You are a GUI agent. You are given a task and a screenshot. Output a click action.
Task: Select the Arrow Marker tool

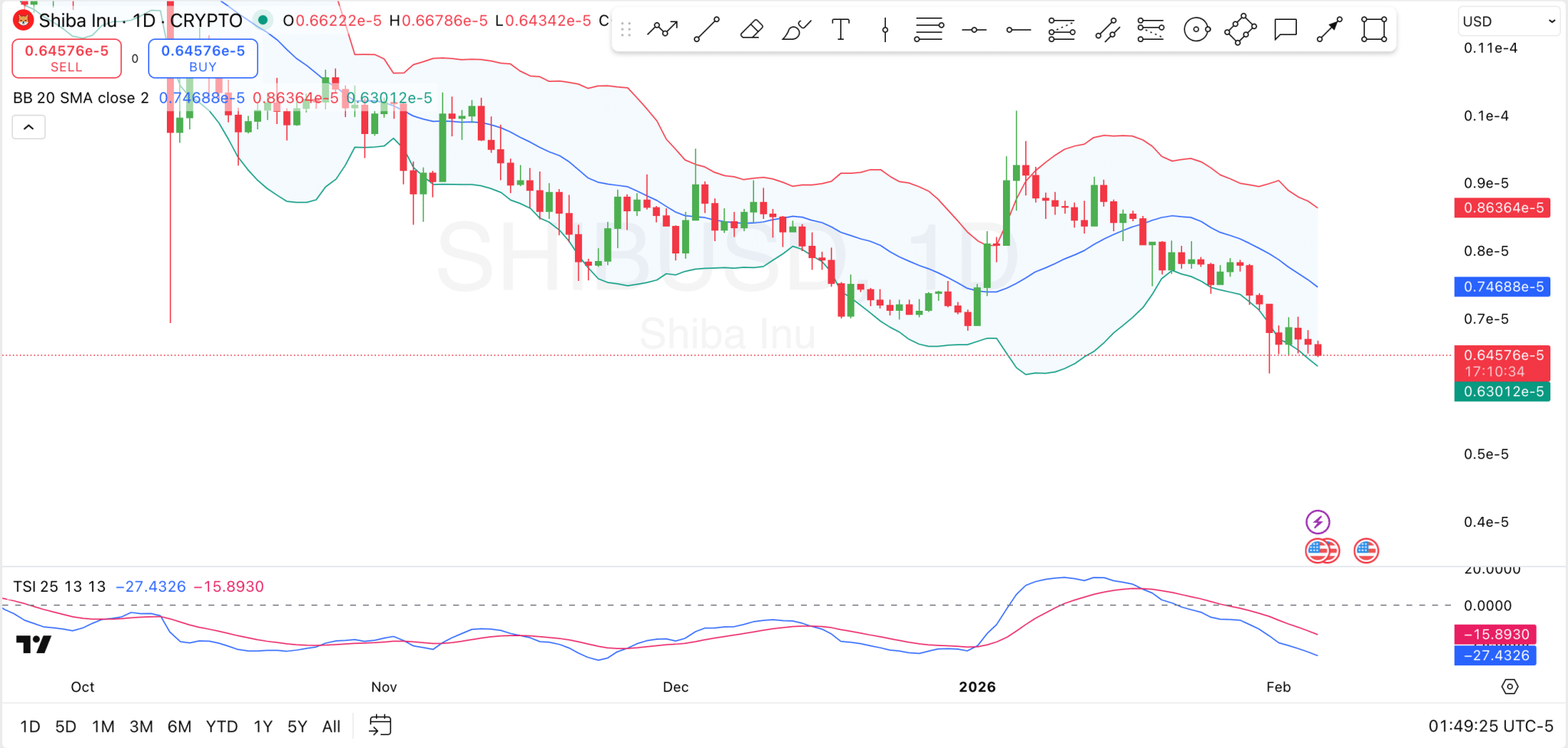[x=1329, y=29]
